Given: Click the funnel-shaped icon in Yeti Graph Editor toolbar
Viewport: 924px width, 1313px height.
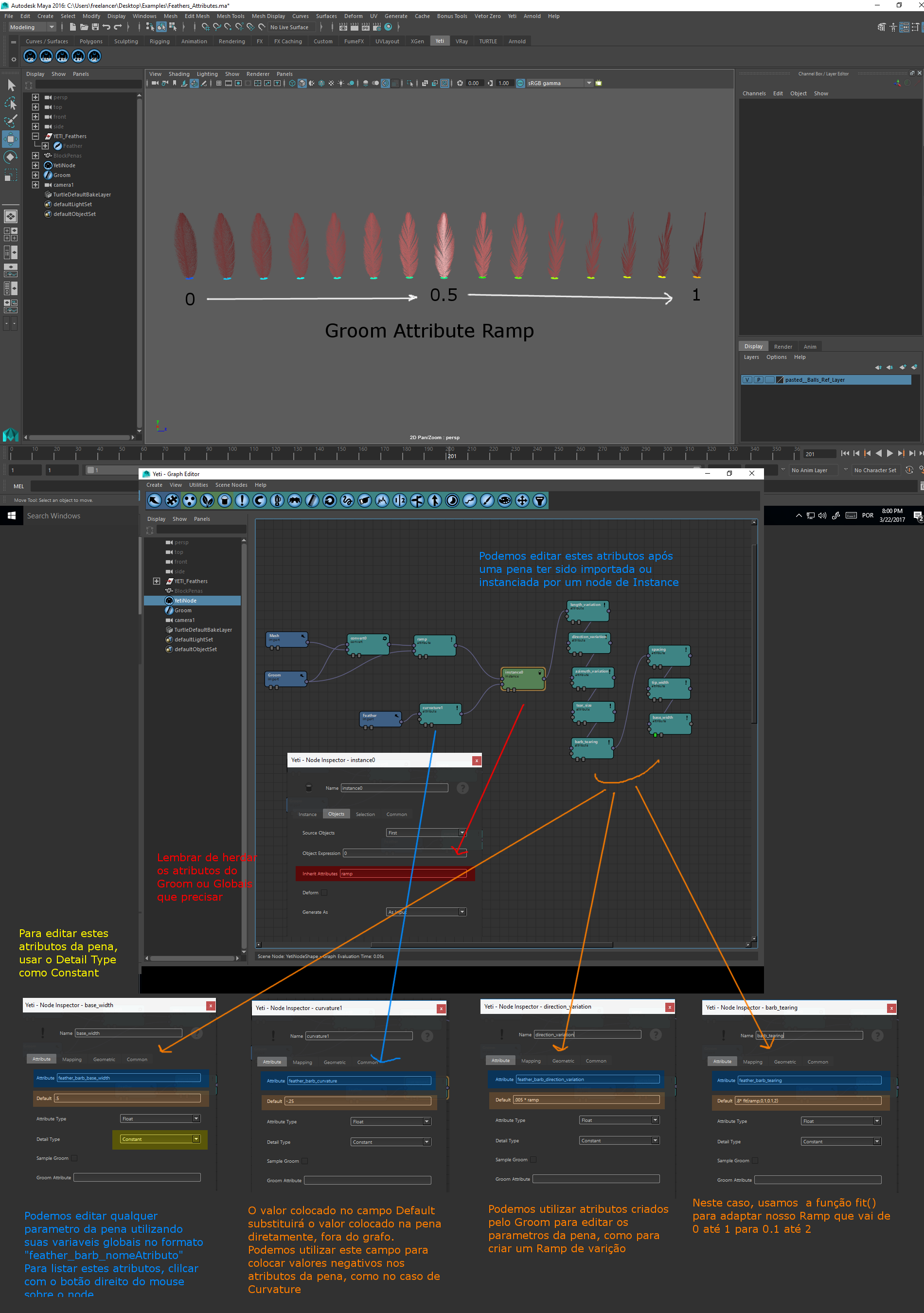Looking at the screenshot, I should (x=539, y=500).
